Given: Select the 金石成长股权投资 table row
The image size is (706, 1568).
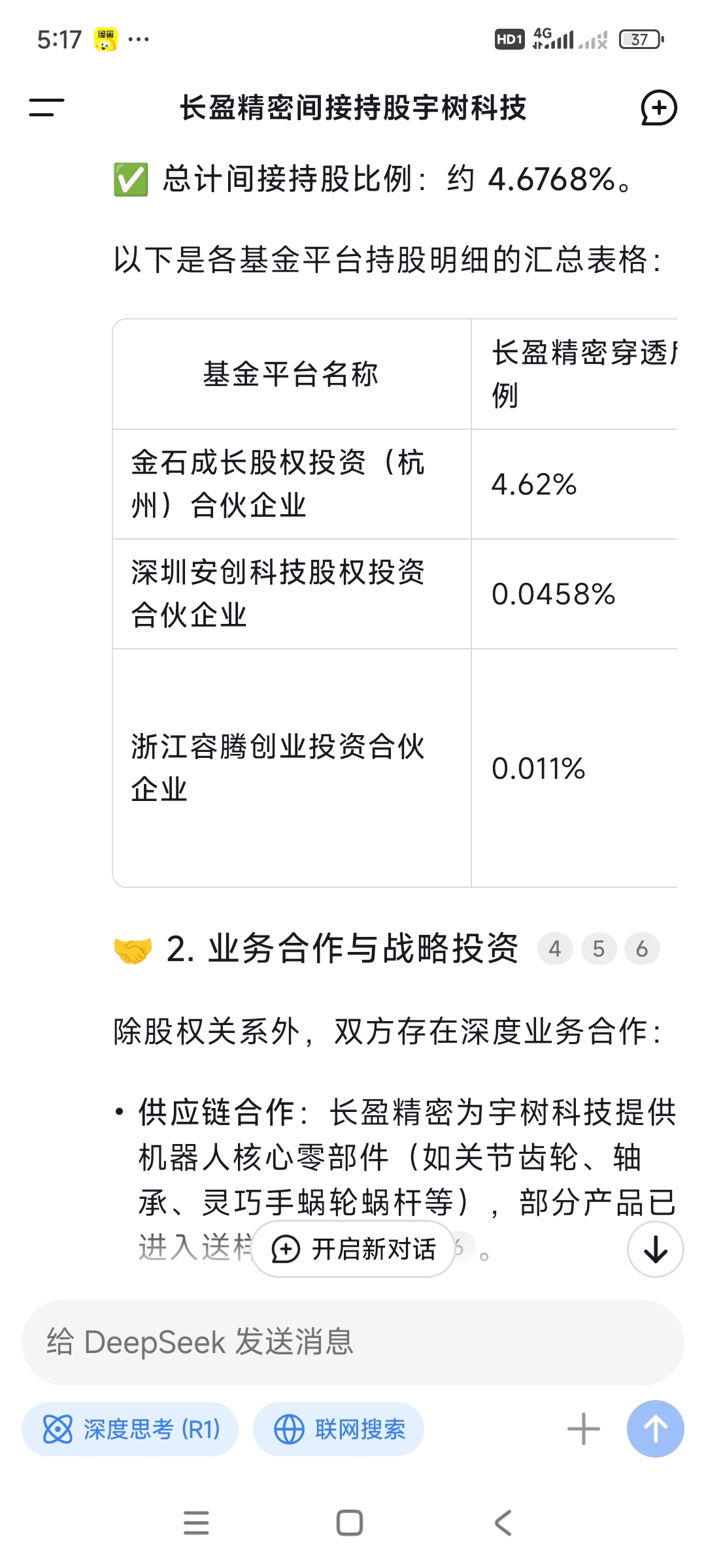Looking at the screenshot, I should point(395,484).
